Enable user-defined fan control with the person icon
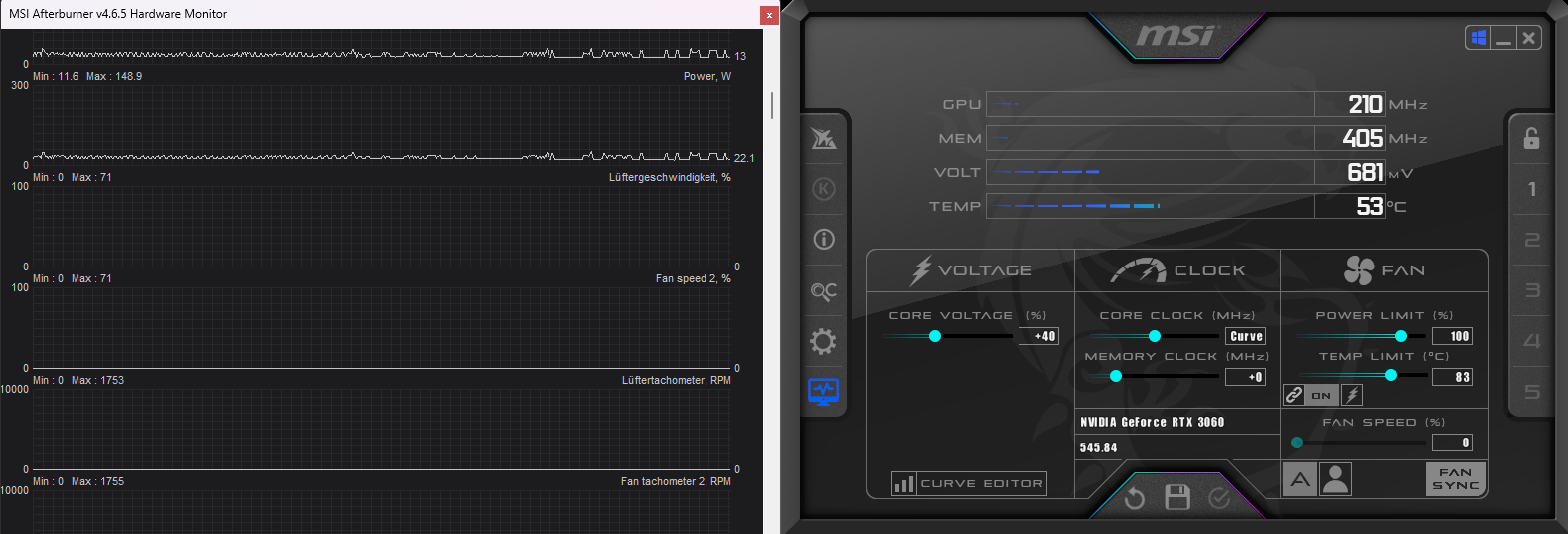The image size is (1568, 534). pyautogui.click(x=1335, y=479)
